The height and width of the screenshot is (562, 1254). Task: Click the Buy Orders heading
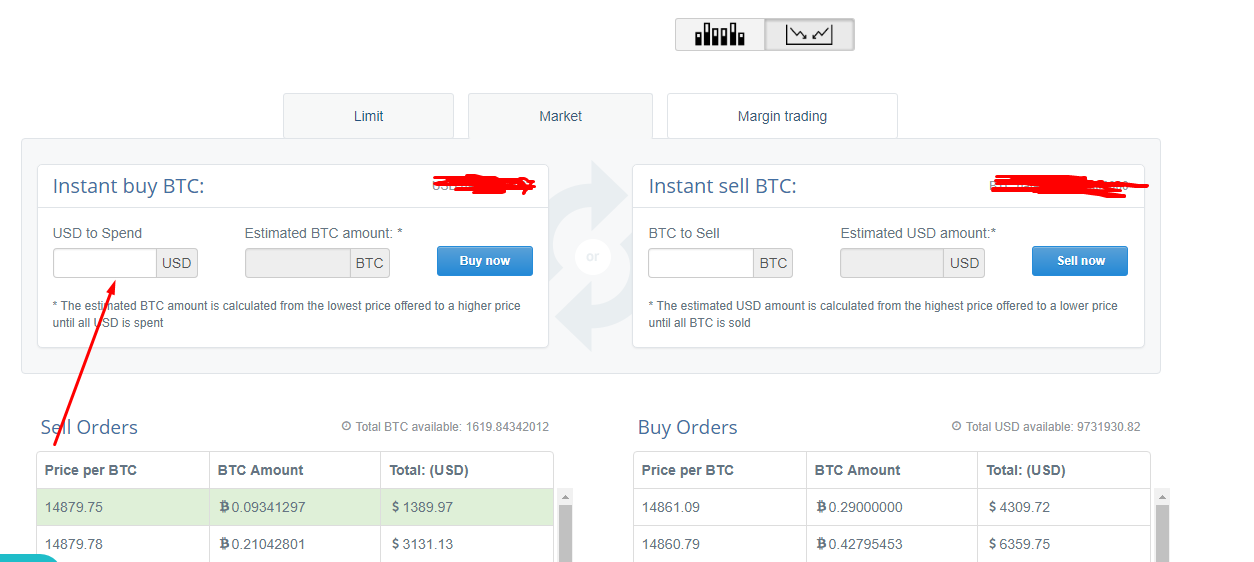tap(687, 427)
